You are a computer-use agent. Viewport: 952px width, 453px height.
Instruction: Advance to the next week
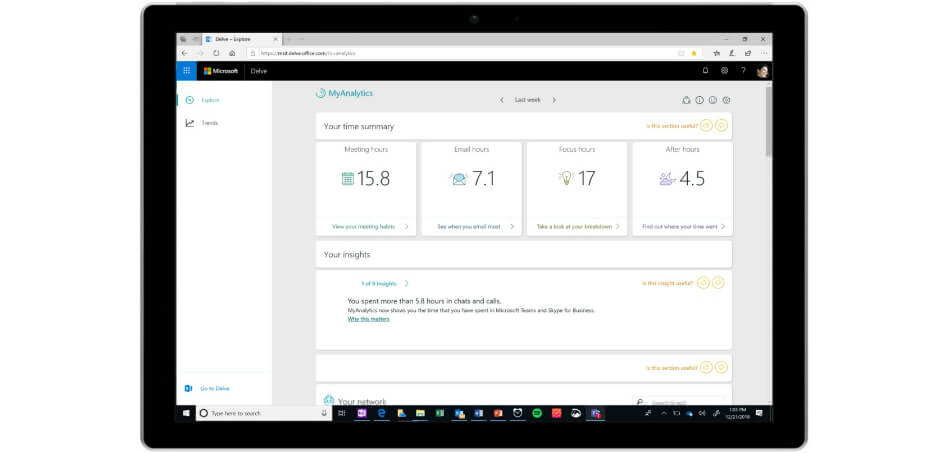pyautogui.click(x=554, y=100)
